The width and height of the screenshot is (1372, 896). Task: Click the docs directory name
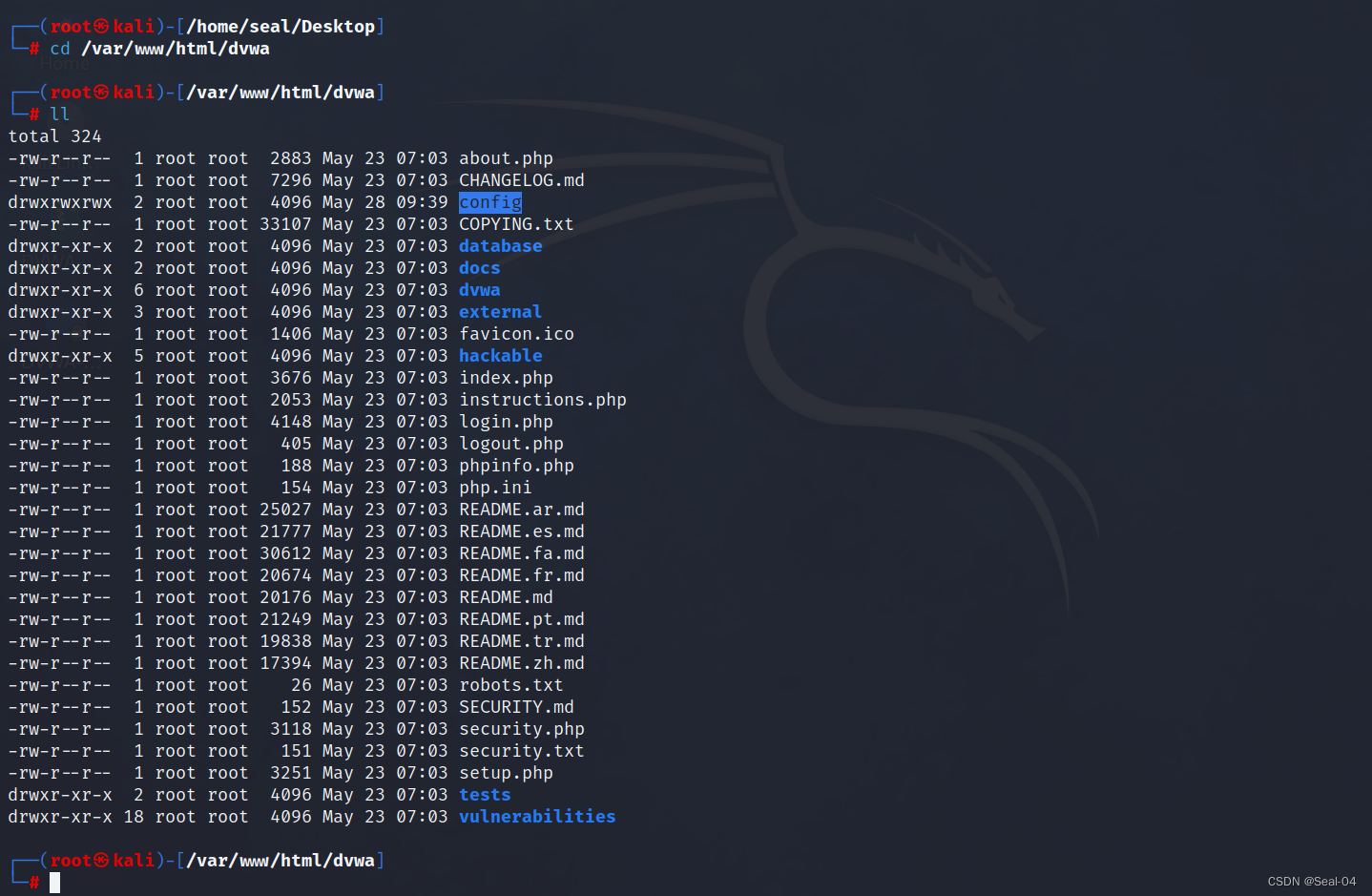click(x=479, y=268)
